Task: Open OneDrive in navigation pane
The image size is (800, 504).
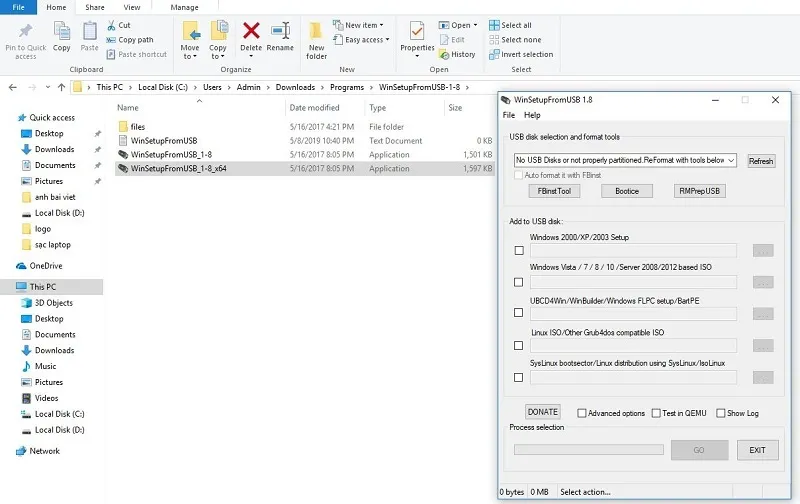Action: pyautogui.click(x=40, y=266)
